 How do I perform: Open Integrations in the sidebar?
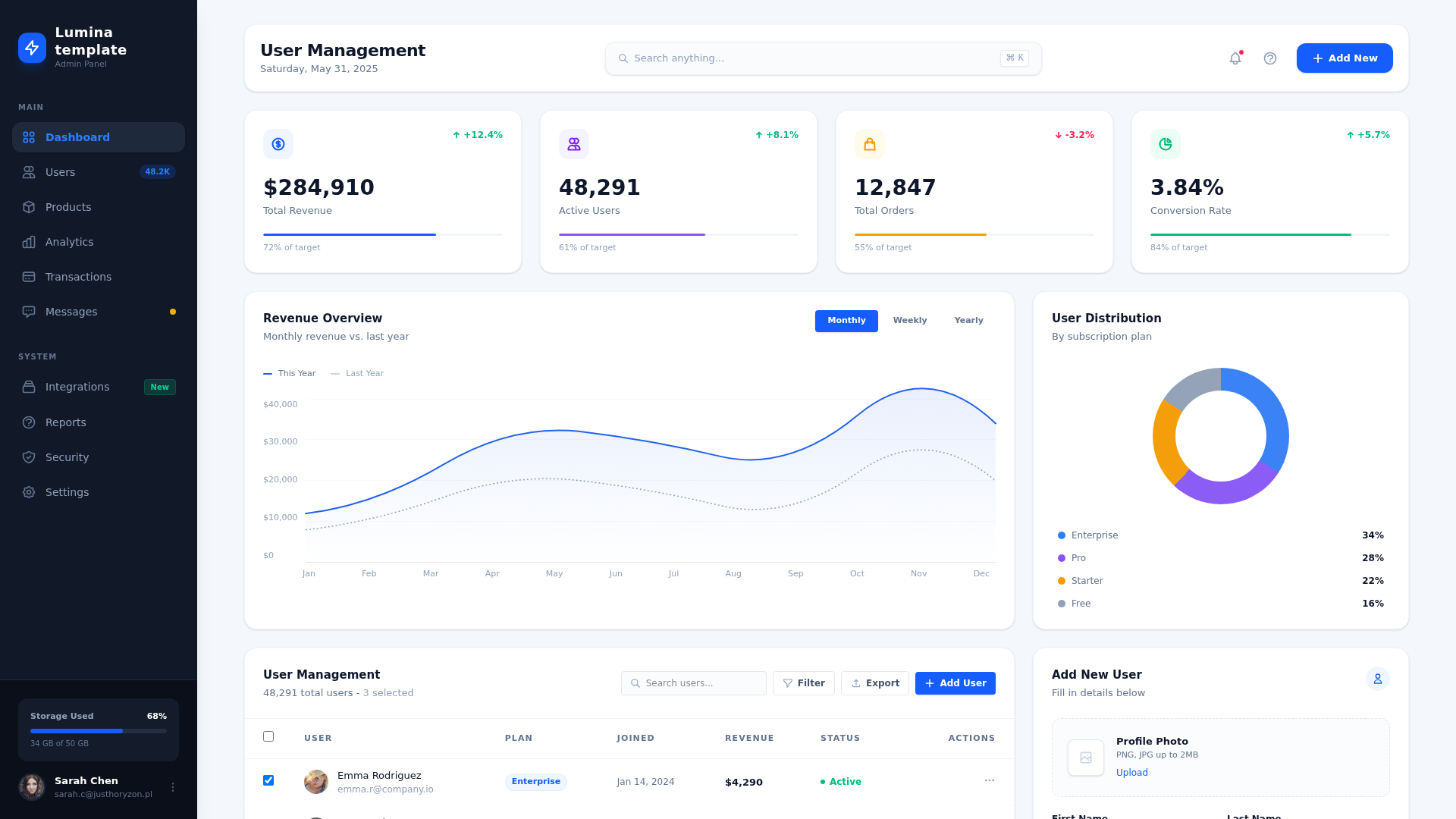pyautogui.click(x=99, y=387)
